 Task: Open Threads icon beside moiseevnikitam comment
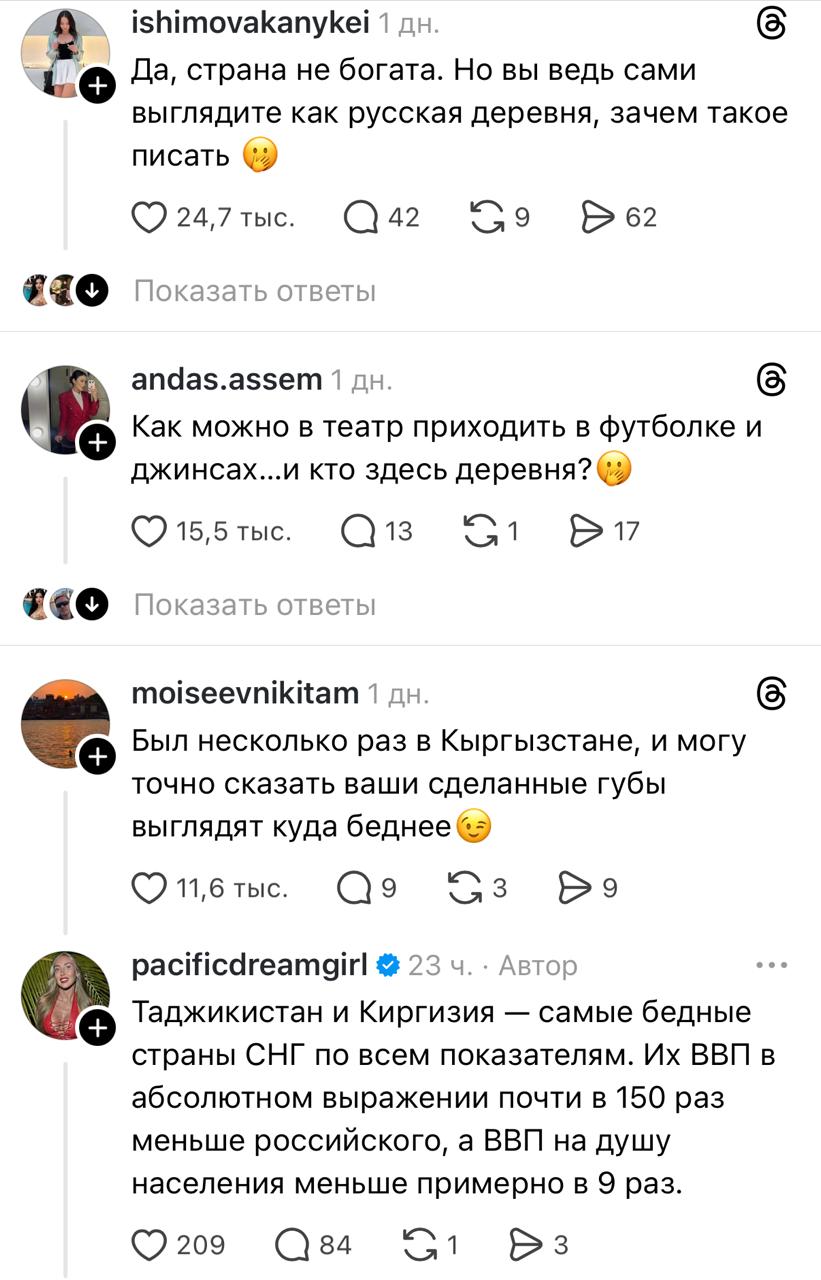(x=772, y=693)
